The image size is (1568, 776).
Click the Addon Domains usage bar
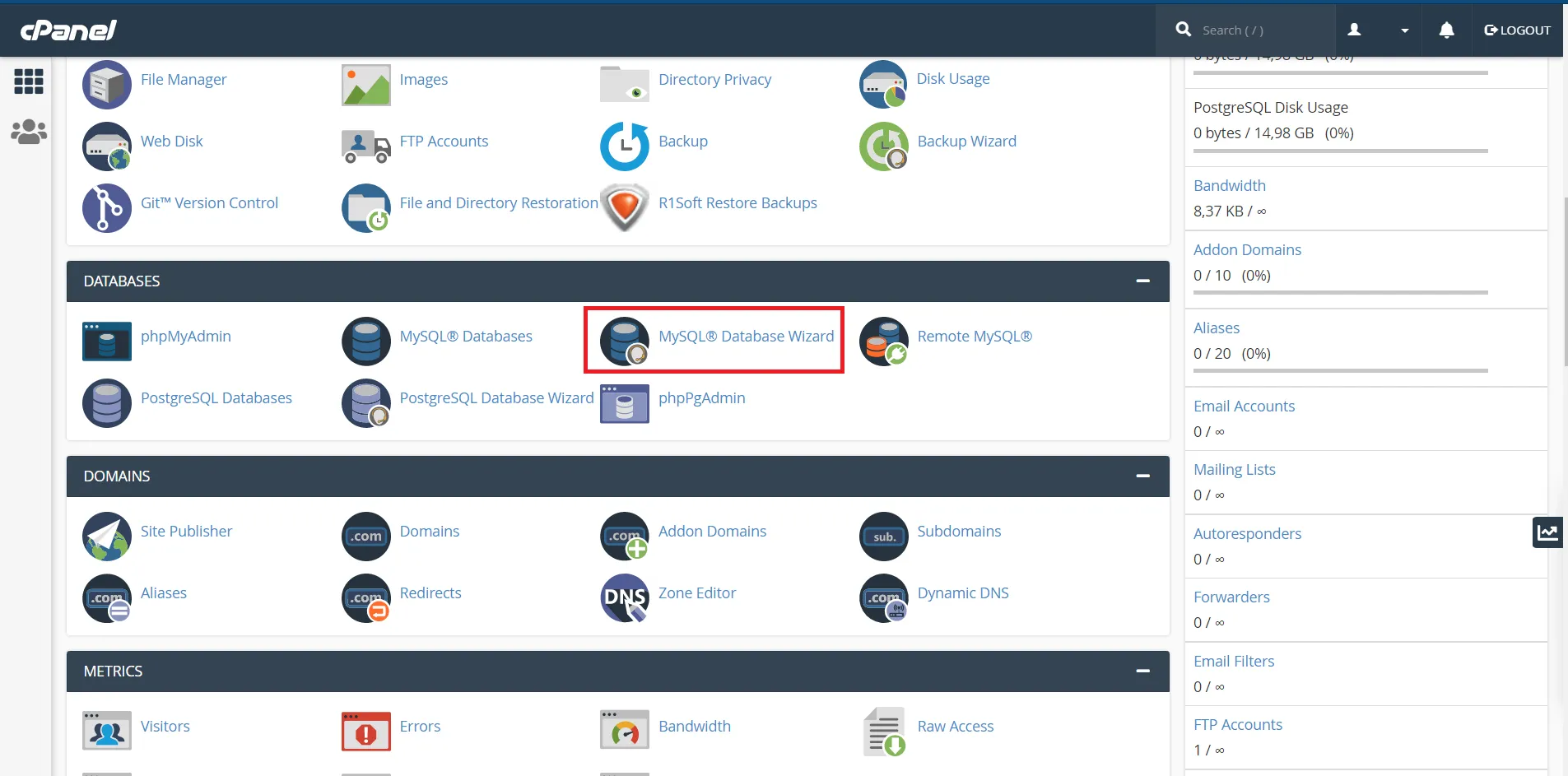point(1341,293)
